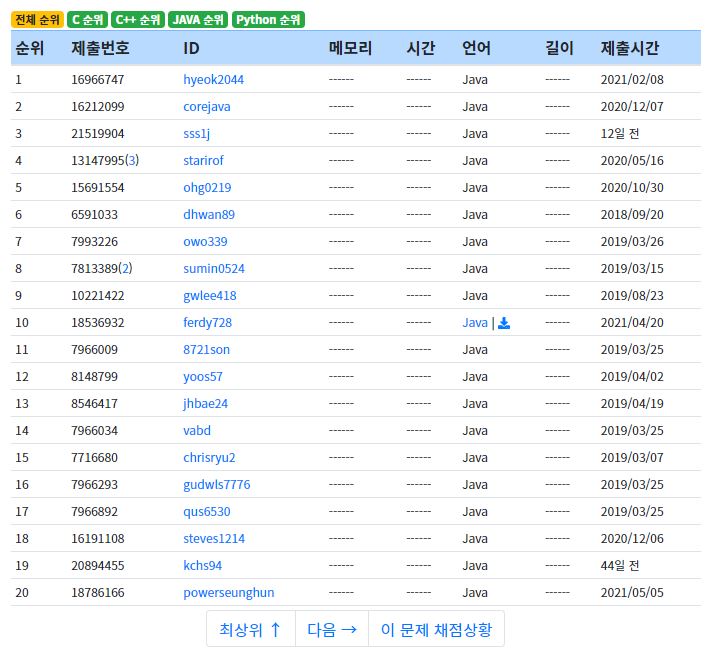The width and height of the screenshot is (707, 664).
Task: Click the 제출시간 column header
Action: tap(629, 48)
